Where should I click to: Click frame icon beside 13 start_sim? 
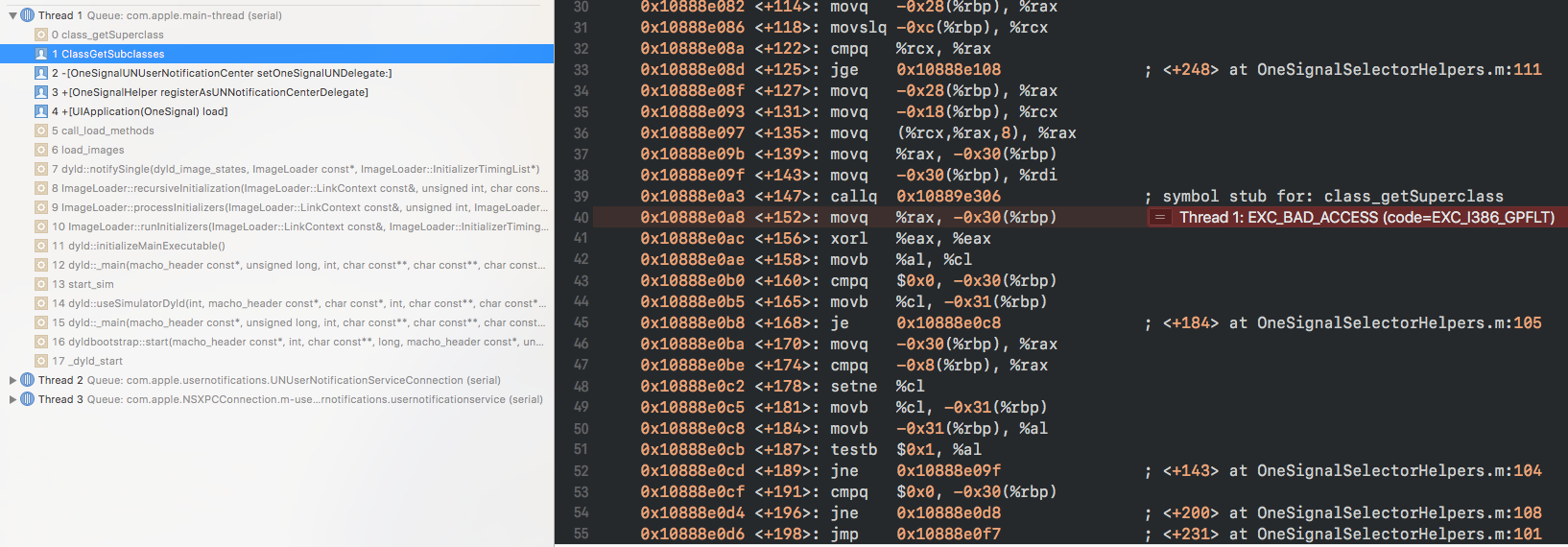[x=41, y=284]
